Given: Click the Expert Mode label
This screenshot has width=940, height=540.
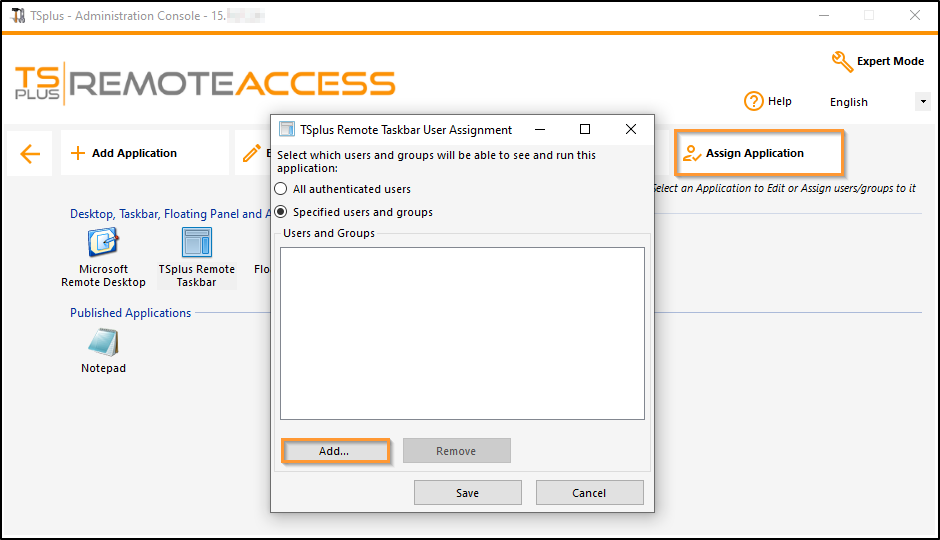Looking at the screenshot, I should (890, 62).
